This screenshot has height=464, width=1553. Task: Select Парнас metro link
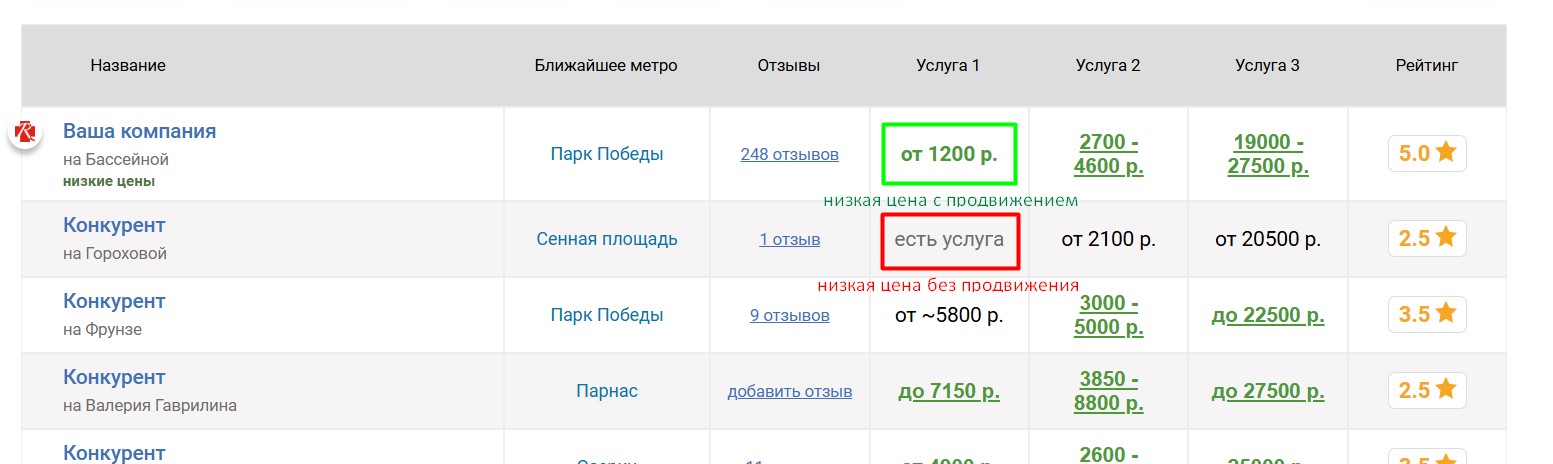(606, 391)
